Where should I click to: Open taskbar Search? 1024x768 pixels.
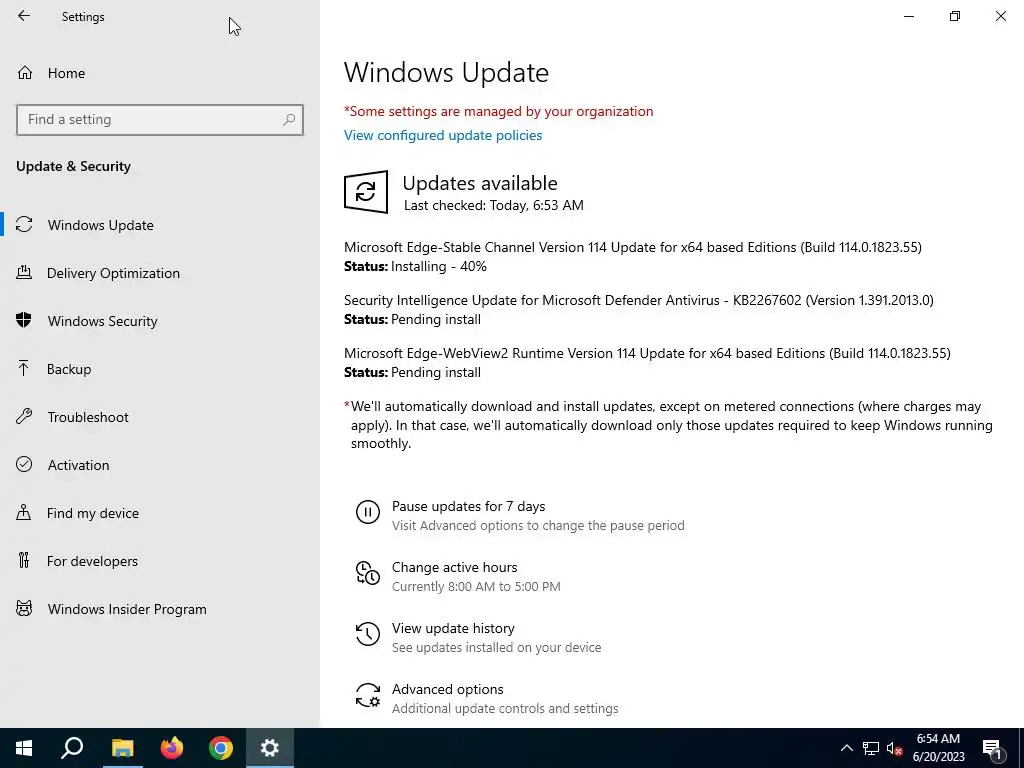[72, 748]
